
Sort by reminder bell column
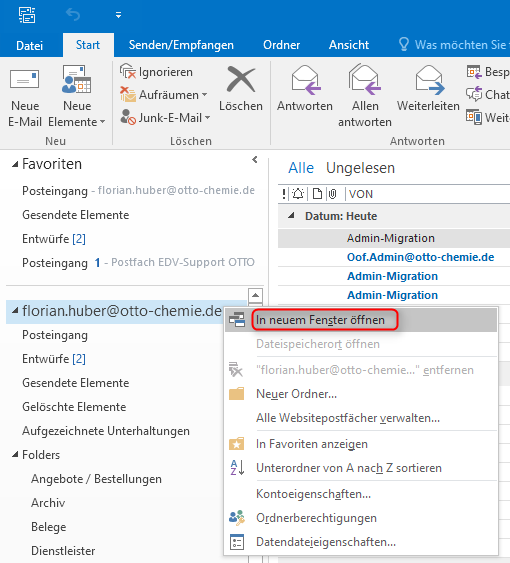tap(298, 194)
